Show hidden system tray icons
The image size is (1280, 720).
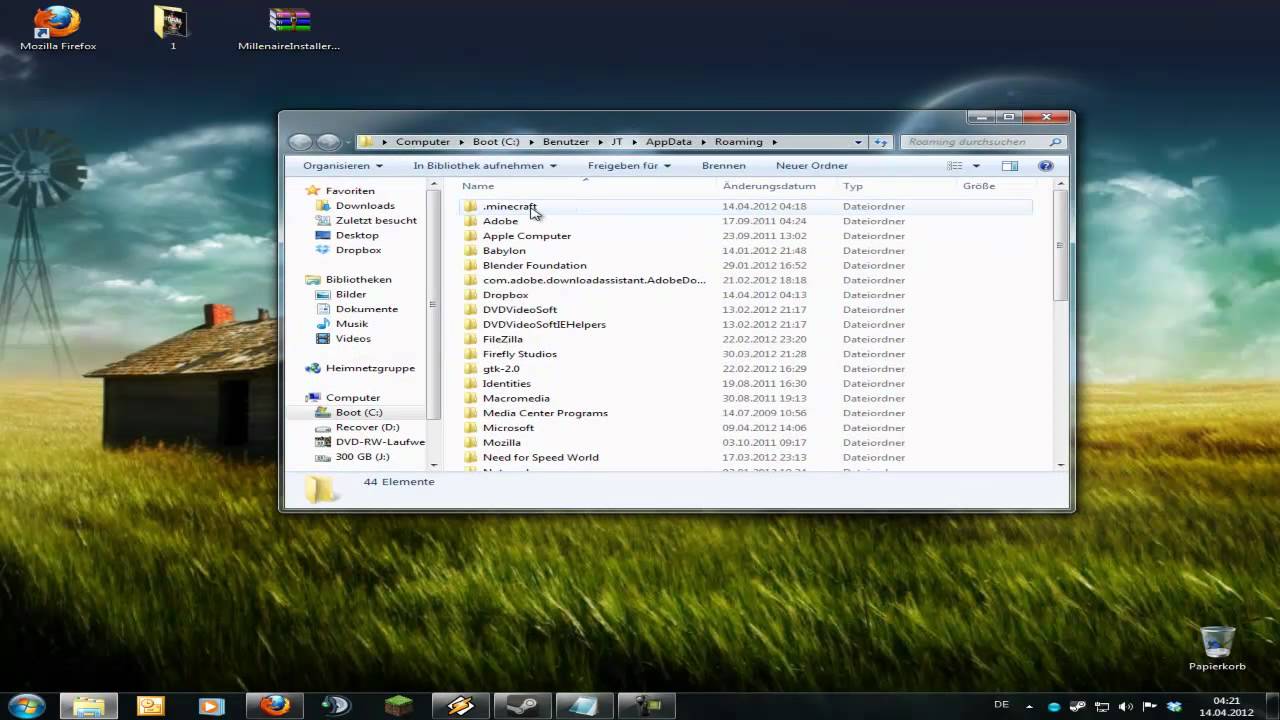(x=1030, y=706)
